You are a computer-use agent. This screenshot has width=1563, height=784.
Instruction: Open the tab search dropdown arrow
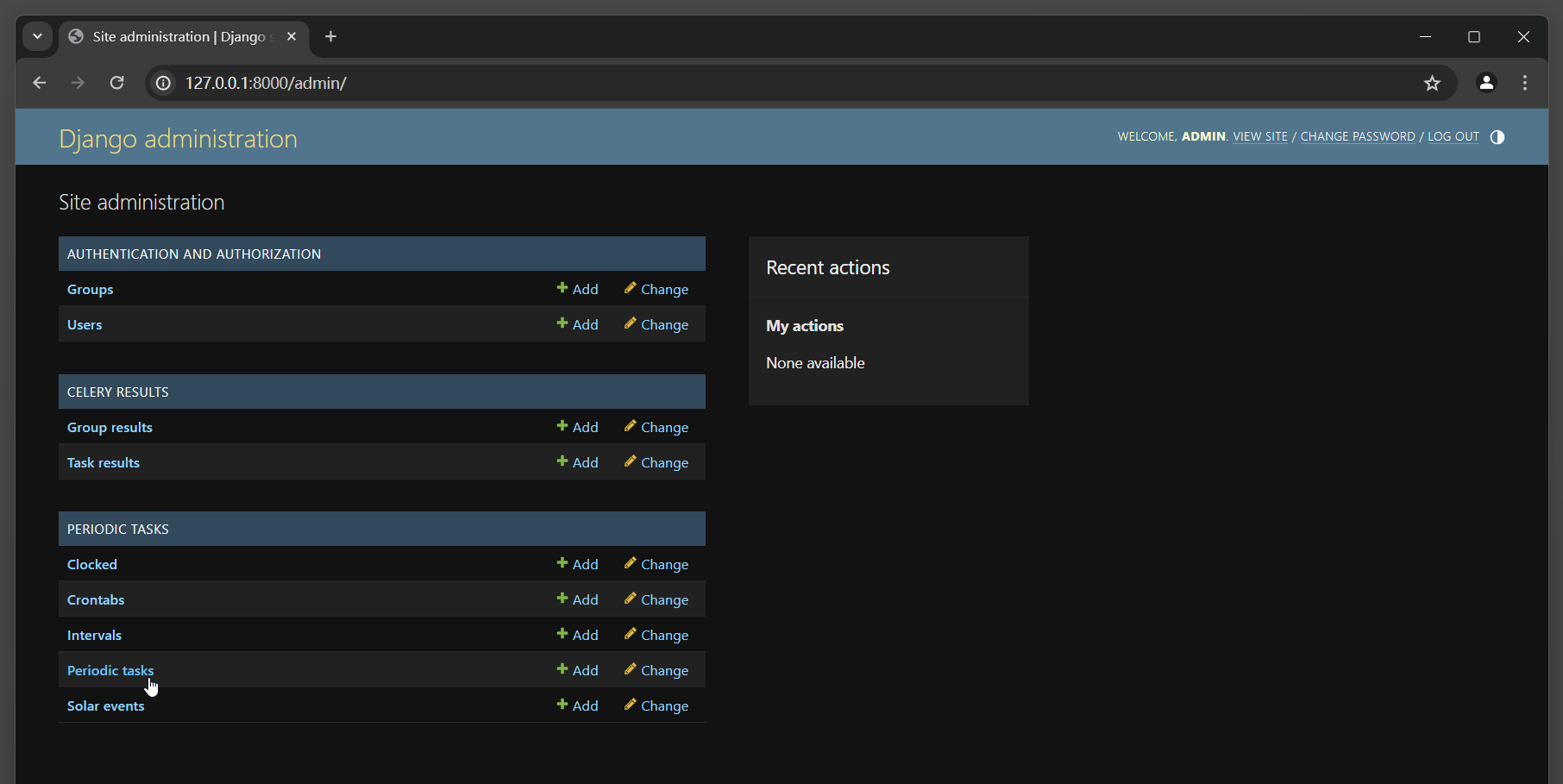(x=37, y=36)
